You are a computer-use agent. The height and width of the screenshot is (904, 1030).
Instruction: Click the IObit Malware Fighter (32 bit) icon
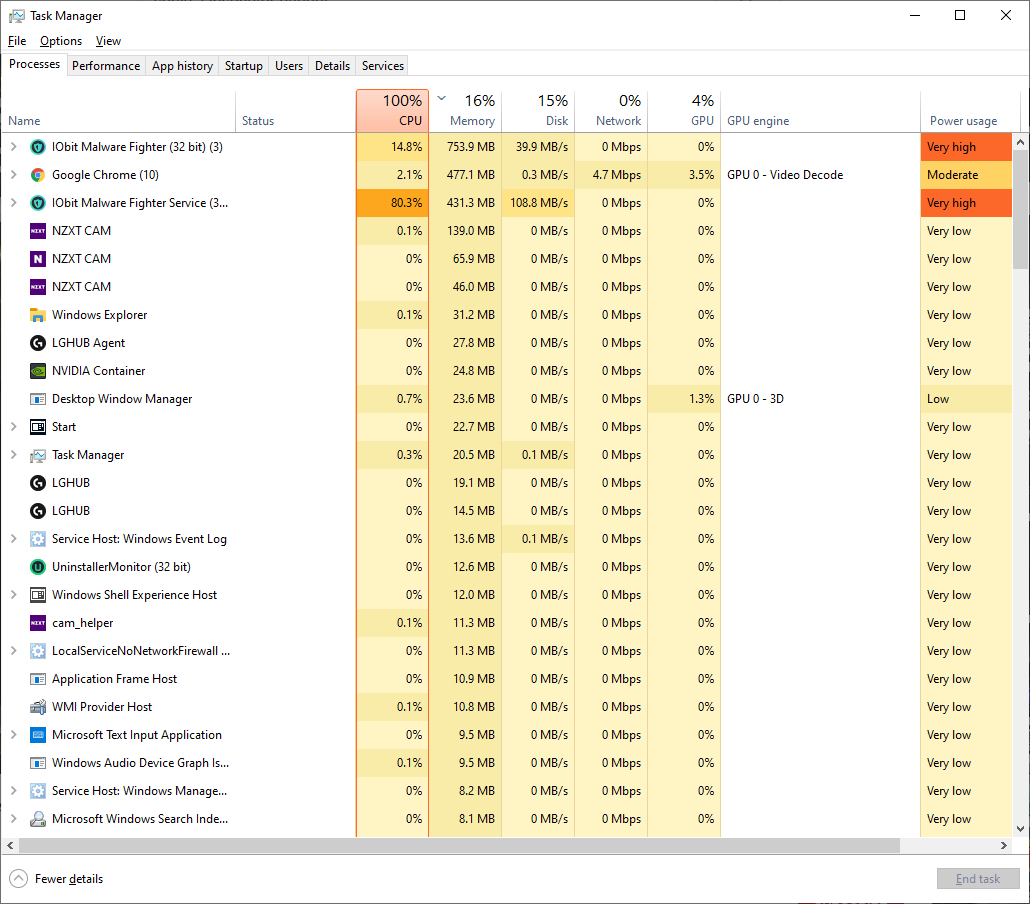(38, 147)
